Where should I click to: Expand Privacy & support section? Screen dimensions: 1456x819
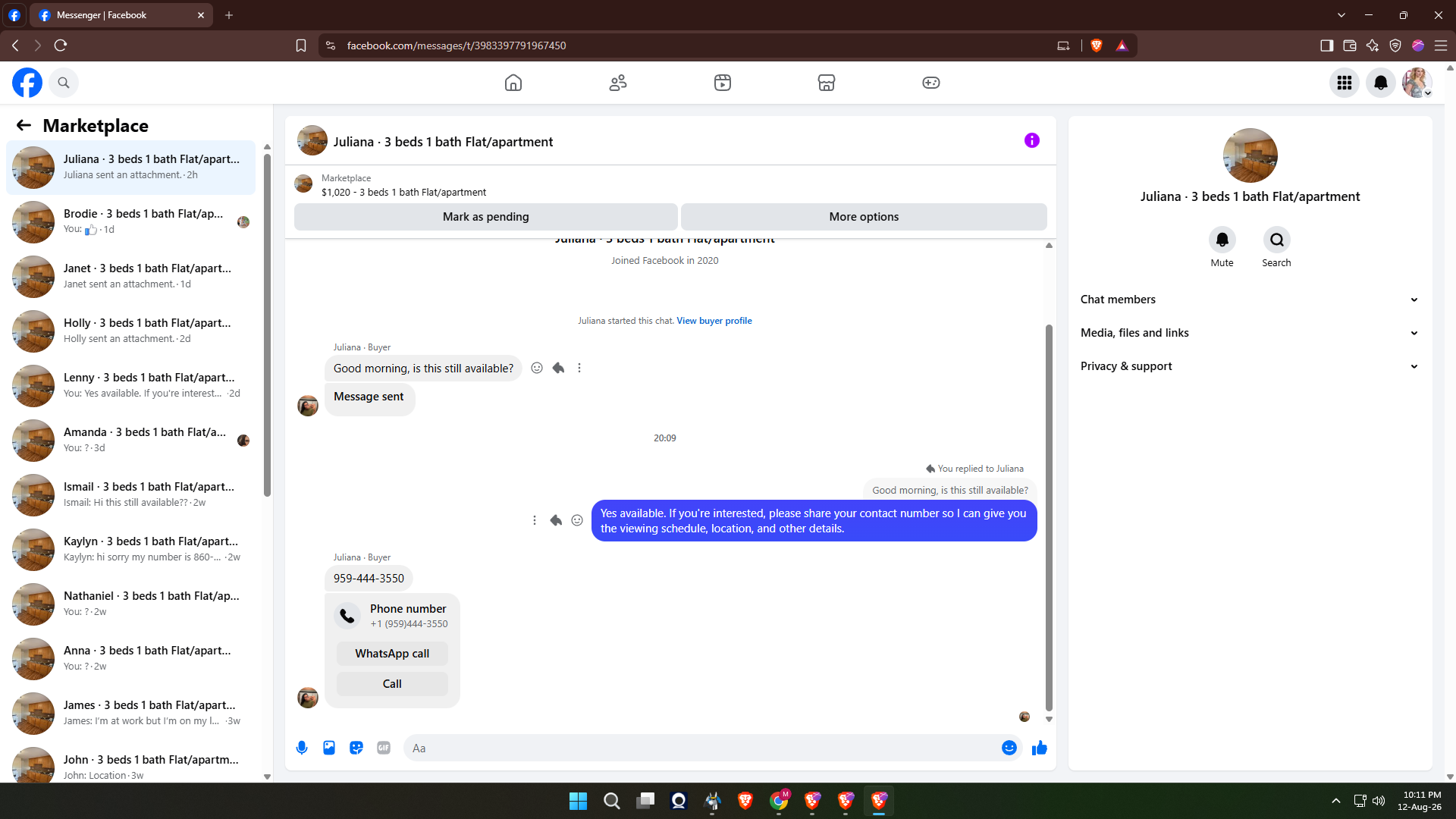[x=1250, y=366]
